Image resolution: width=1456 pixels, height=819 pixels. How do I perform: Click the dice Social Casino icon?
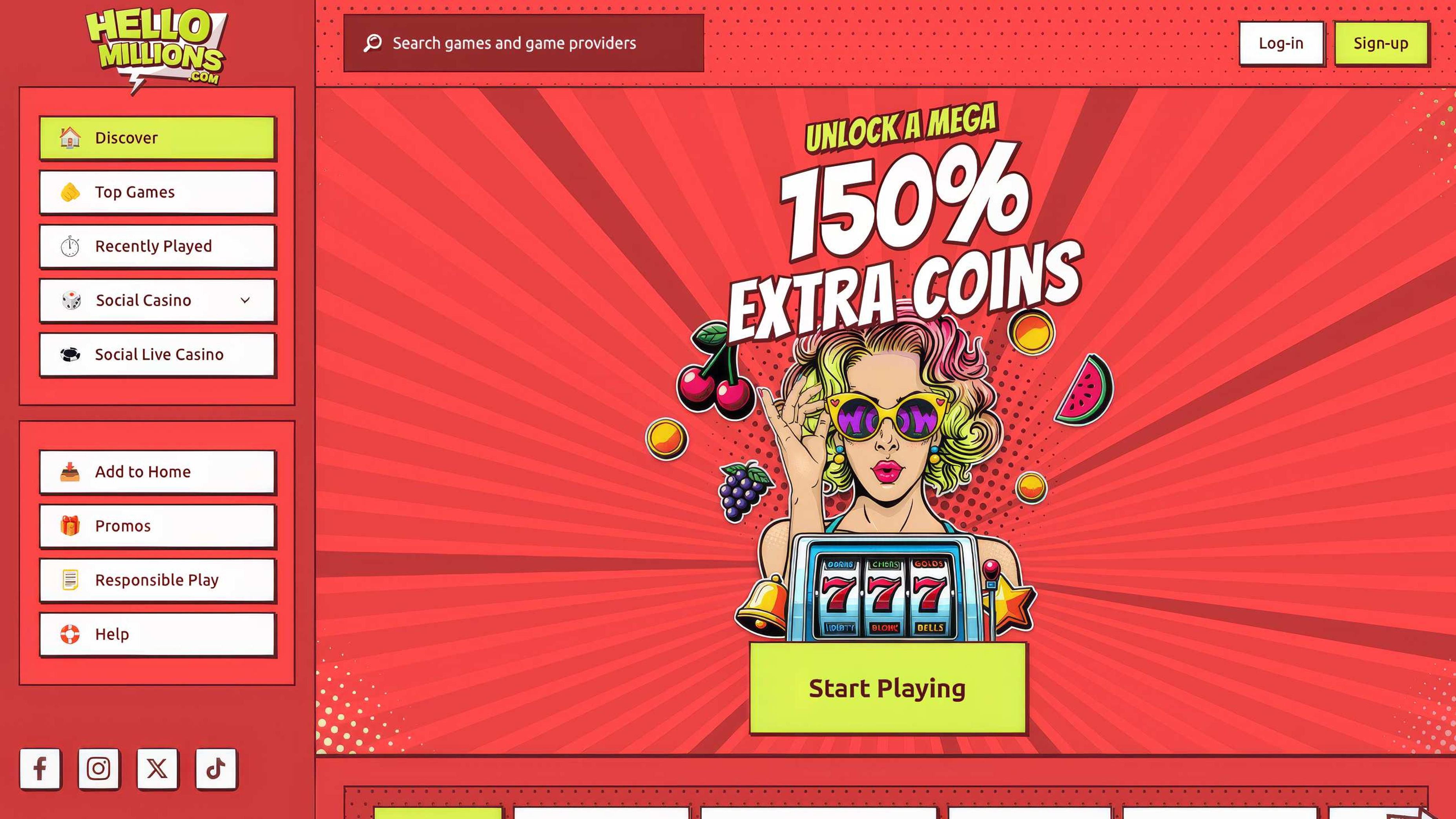click(71, 300)
